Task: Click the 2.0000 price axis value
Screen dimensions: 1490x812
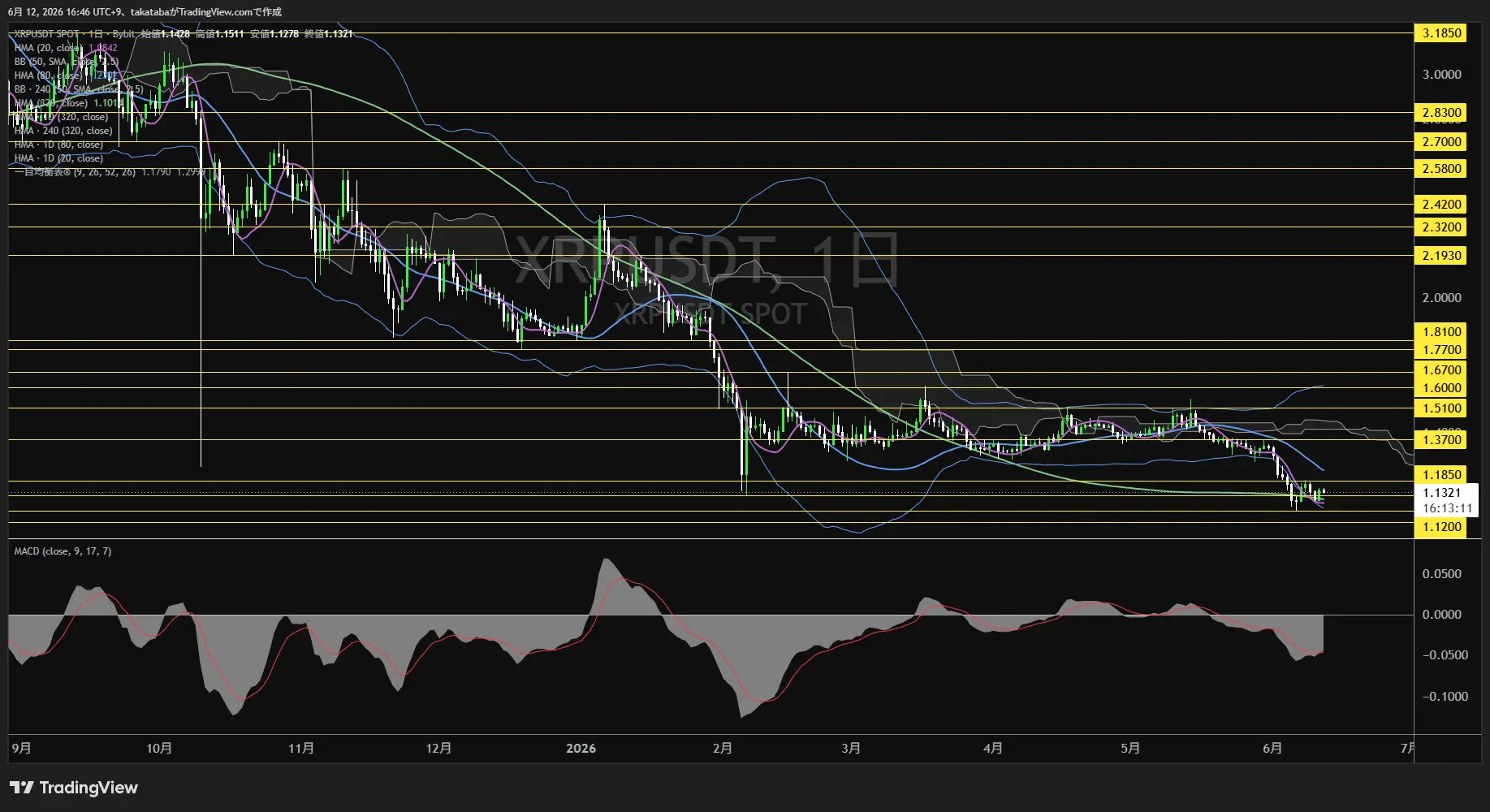Action: pyautogui.click(x=1441, y=298)
